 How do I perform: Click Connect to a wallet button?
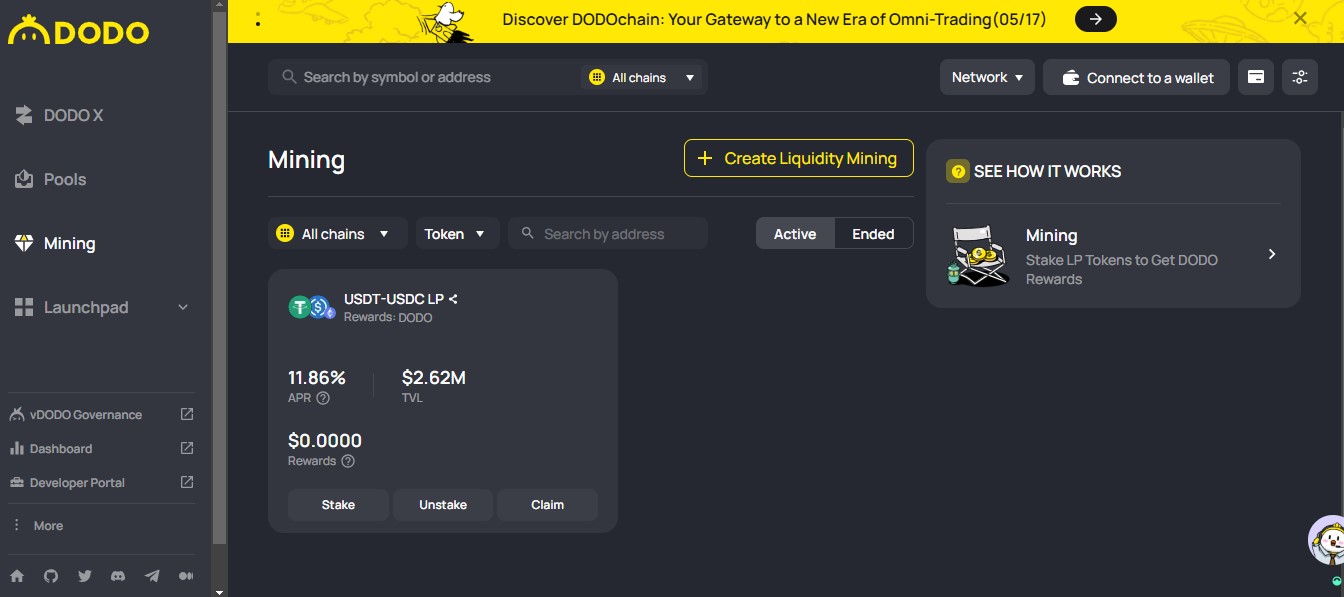1137,77
